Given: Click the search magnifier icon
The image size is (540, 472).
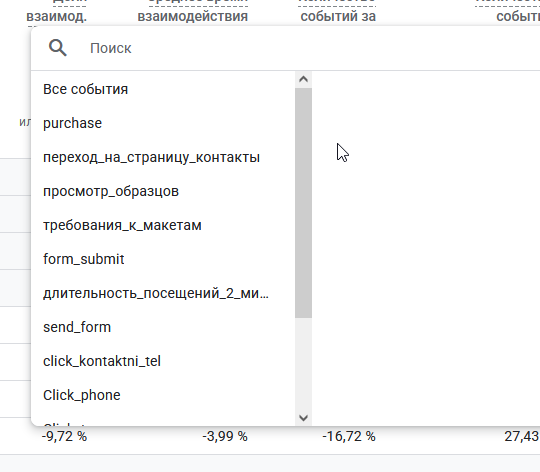Looking at the screenshot, I should tap(58, 48).
